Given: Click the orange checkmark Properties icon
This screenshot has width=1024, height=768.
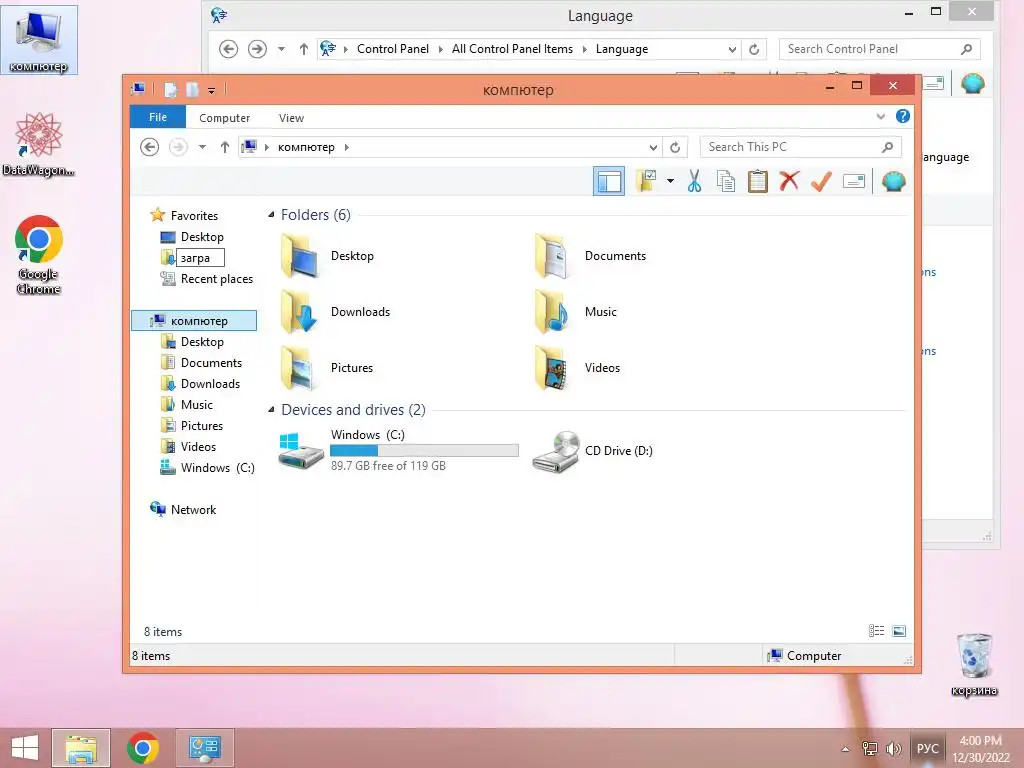Looking at the screenshot, I should coord(821,181).
